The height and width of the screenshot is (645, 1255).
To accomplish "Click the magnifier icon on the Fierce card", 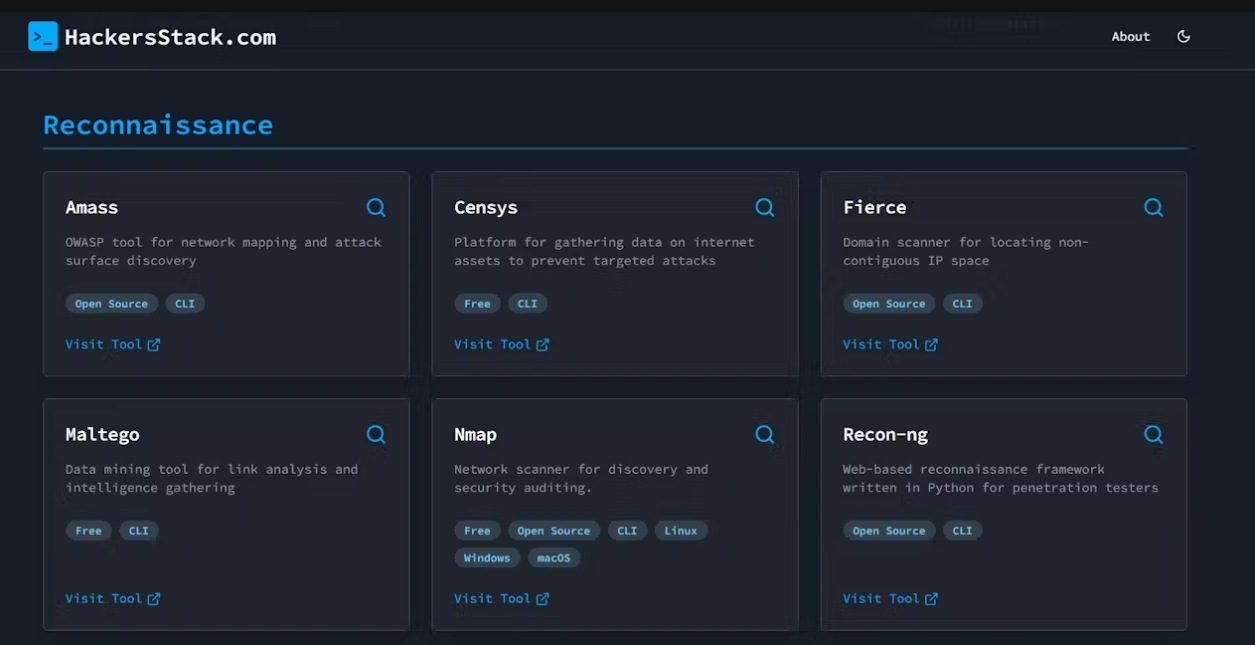I will (1154, 207).
